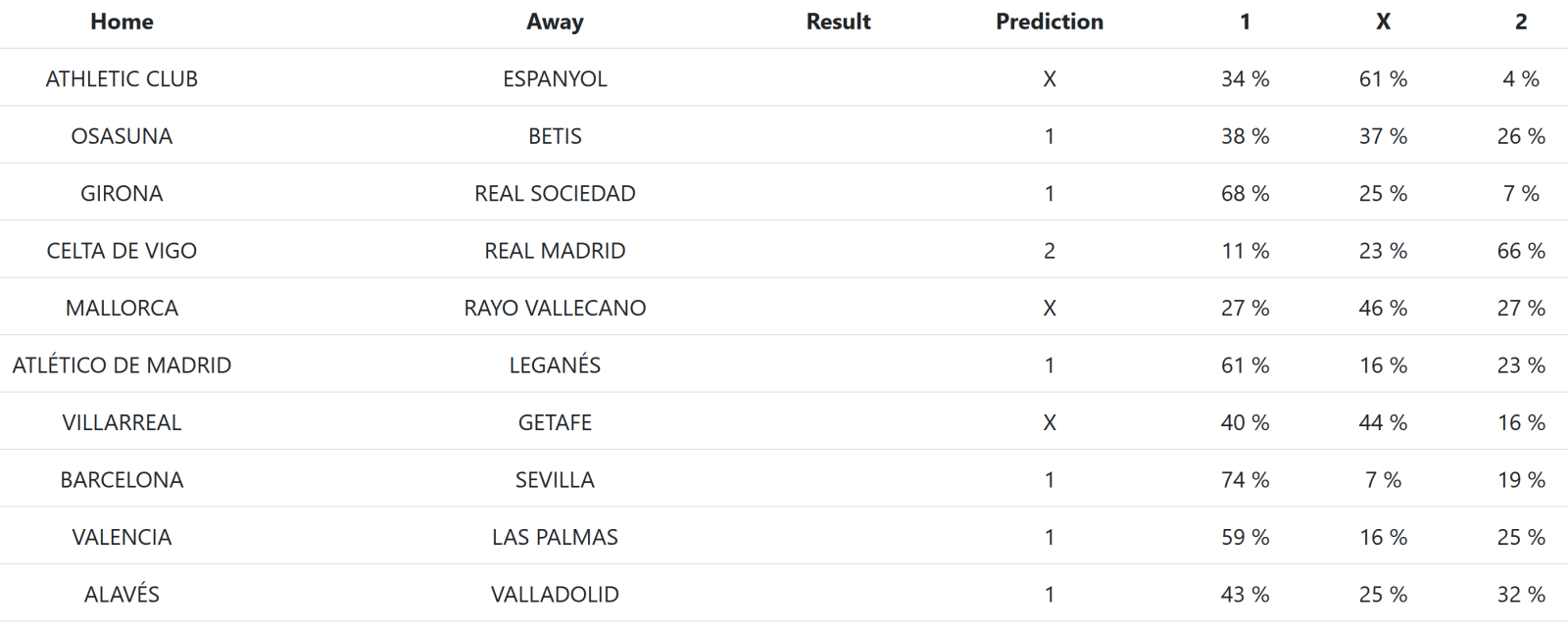Select the LAS PALMAS cell
Screen dimensions: 1568x629
(x=555, y=537)
